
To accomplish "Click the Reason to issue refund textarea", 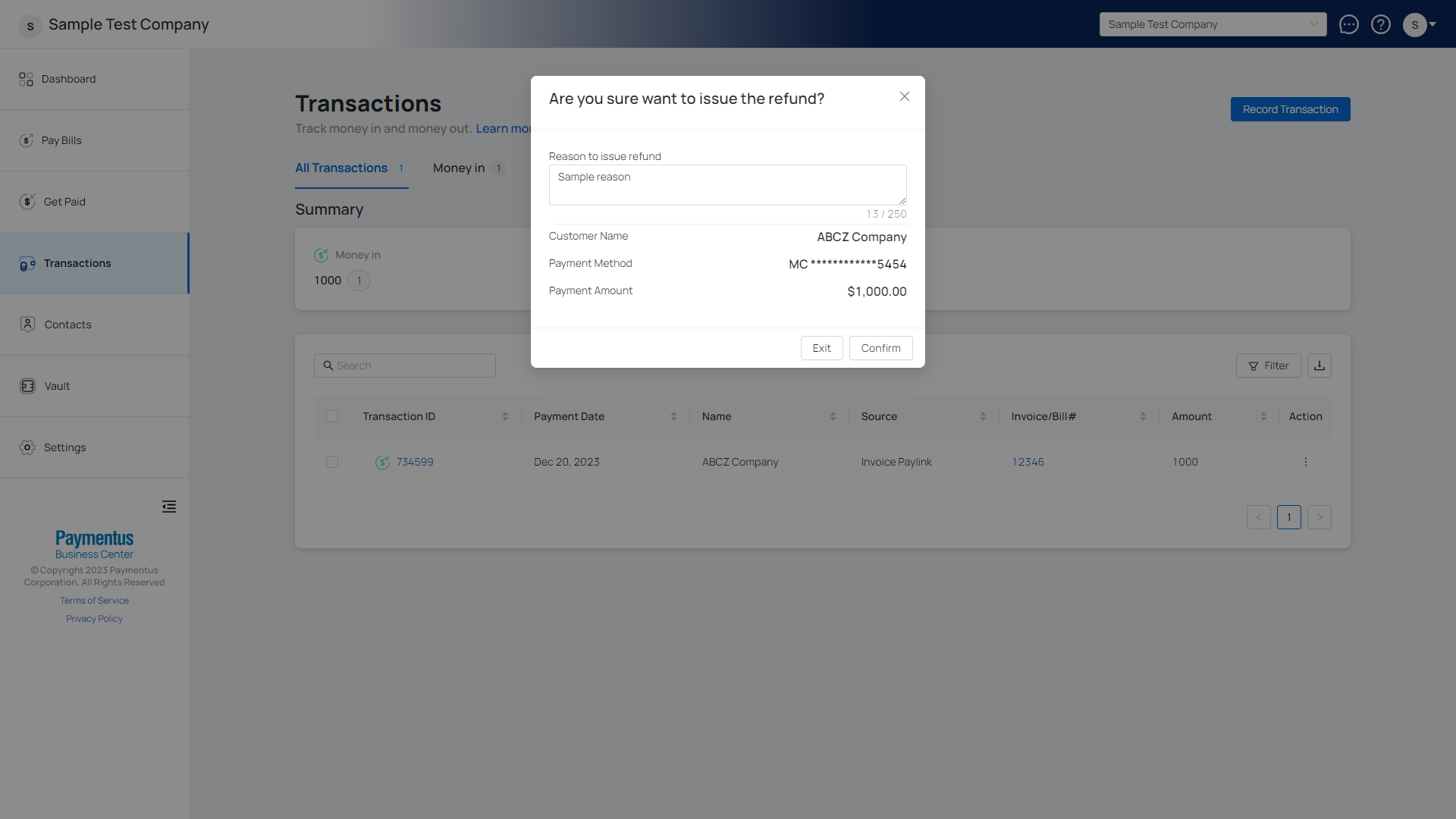I will pyautogui.click(x=727, y=185).
